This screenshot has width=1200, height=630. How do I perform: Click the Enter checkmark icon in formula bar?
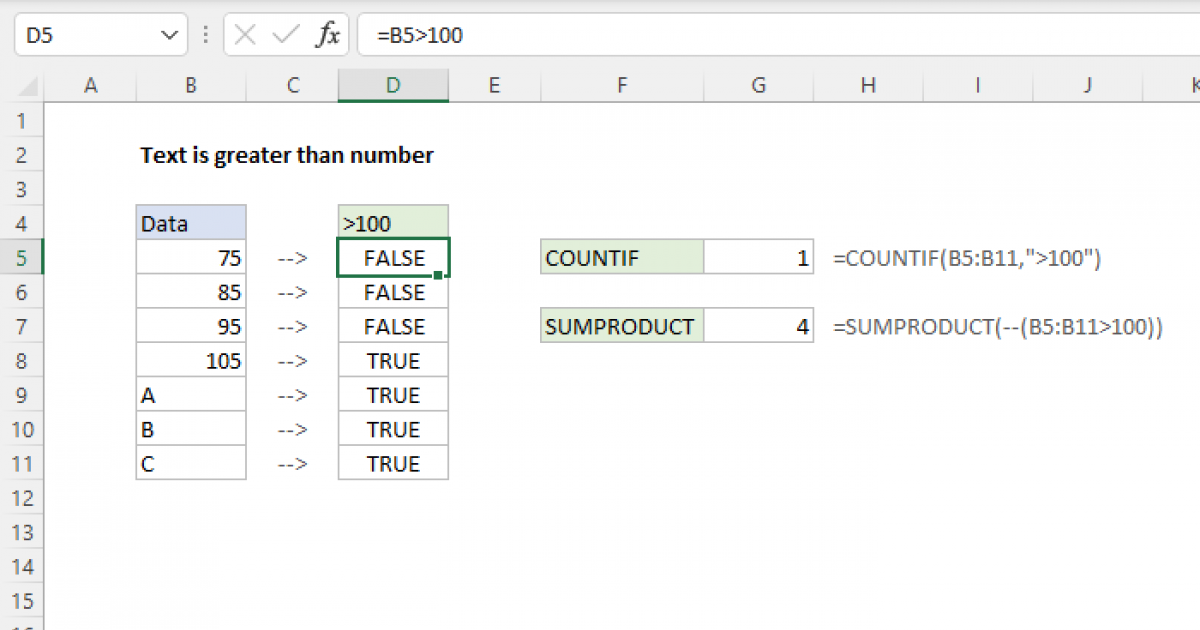point(286,36)
